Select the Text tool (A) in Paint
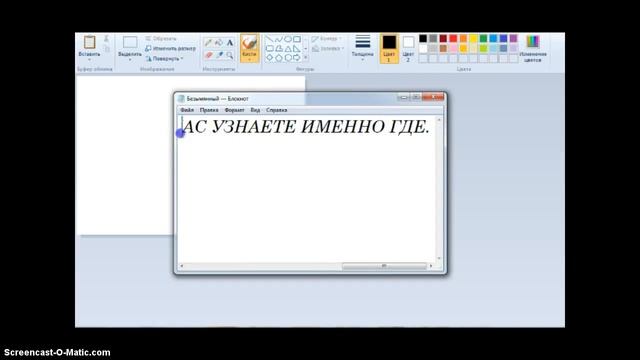This screenshot has height=360, width=640. click(230, 42)
